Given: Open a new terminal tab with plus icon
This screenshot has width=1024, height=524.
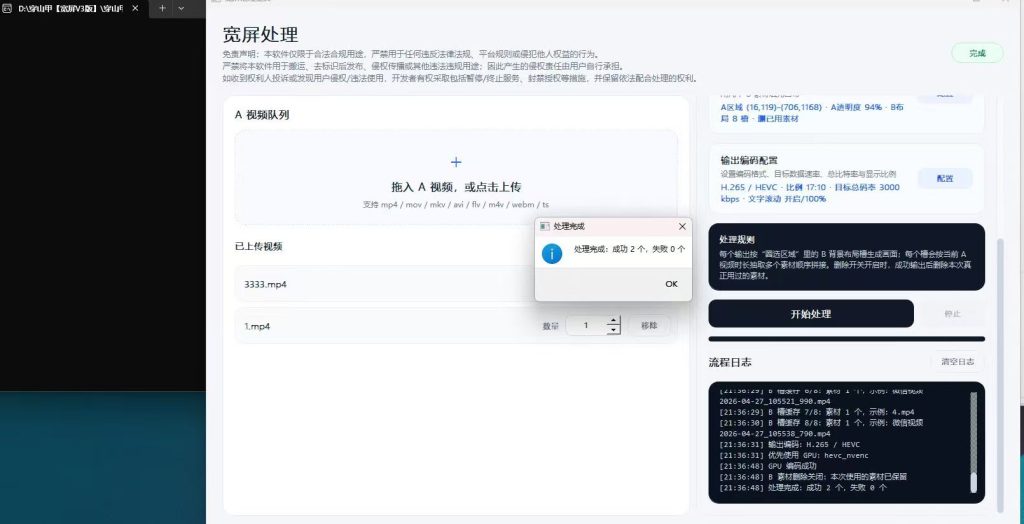Looking at the screenshot, I should [163, 8].
